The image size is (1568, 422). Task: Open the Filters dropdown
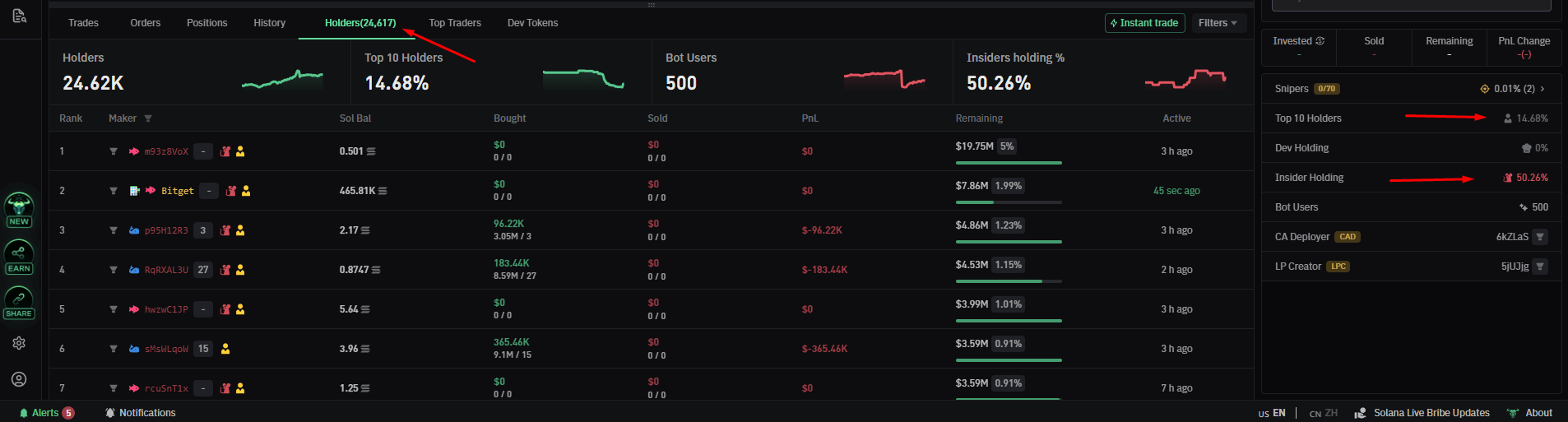point(1218,23)
